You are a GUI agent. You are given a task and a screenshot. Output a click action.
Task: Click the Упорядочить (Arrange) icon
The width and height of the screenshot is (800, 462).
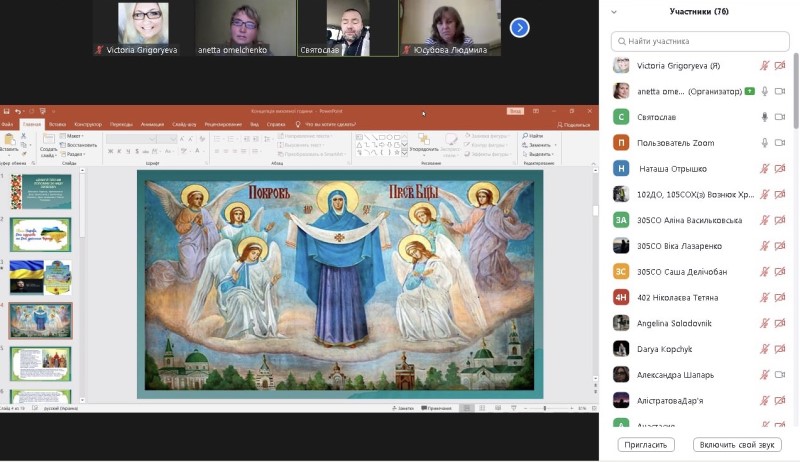click(x=423, y=139)
